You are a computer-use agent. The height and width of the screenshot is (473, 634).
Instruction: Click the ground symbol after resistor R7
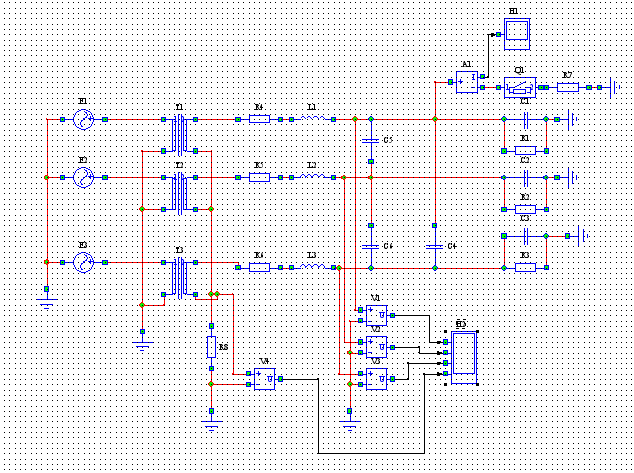coord(615,87)
